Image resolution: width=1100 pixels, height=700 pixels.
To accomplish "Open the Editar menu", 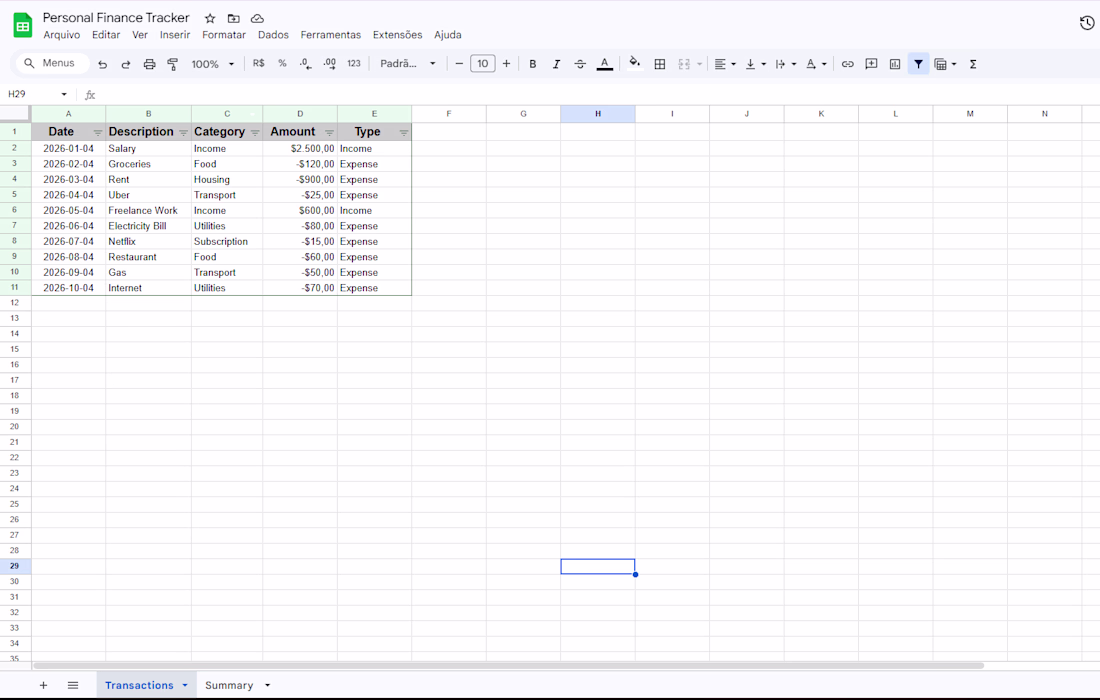I will click(106, 34).
